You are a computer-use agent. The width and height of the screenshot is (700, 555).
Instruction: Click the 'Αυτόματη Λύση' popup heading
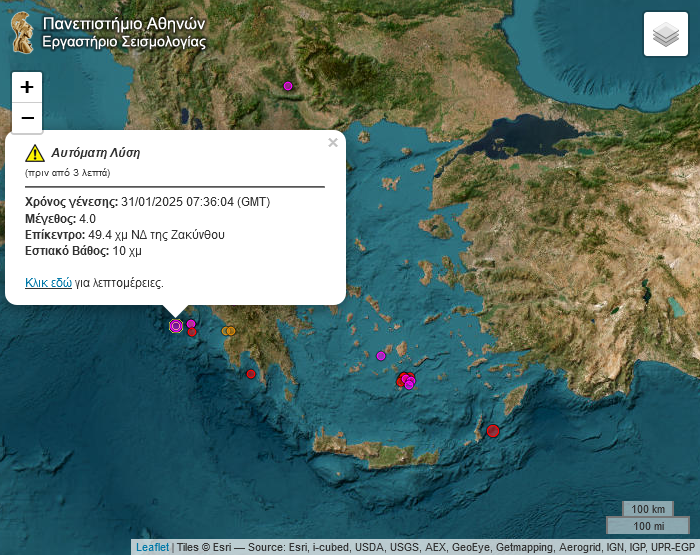pos(96,153)
